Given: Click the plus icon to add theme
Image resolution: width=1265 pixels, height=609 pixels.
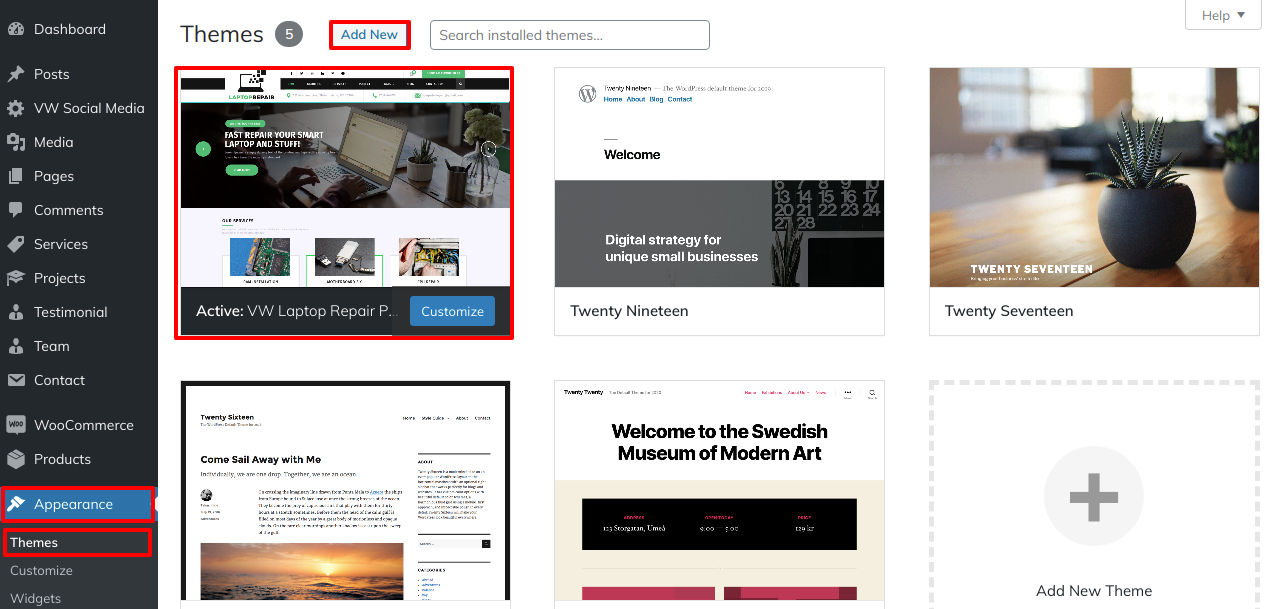Looking at the screenshot, I should pos(1093,496).
